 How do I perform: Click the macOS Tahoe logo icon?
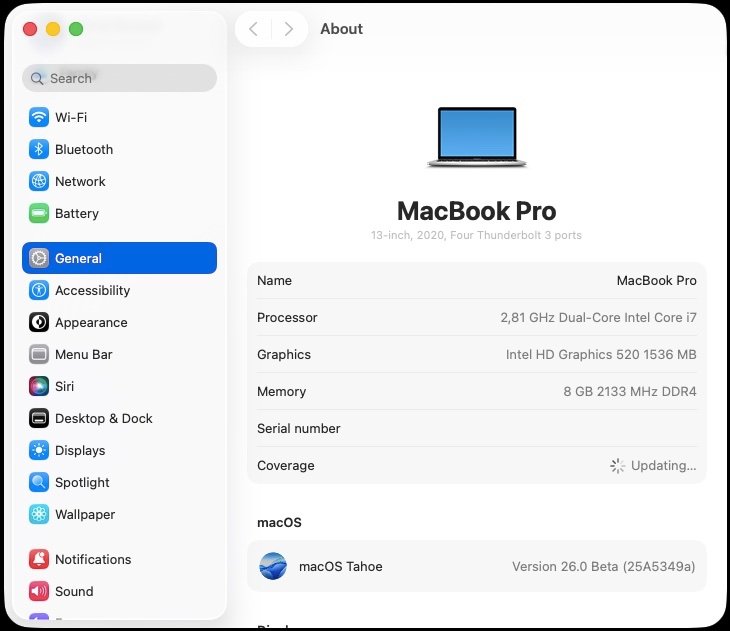[x=273, y=566]
